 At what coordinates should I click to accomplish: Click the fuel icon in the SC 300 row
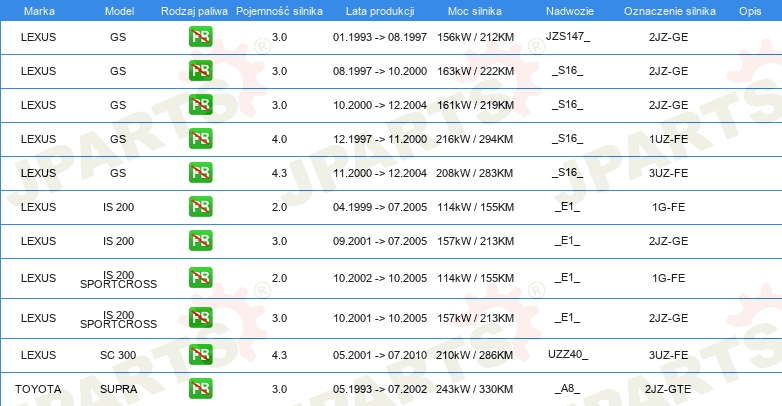point(200,355)
